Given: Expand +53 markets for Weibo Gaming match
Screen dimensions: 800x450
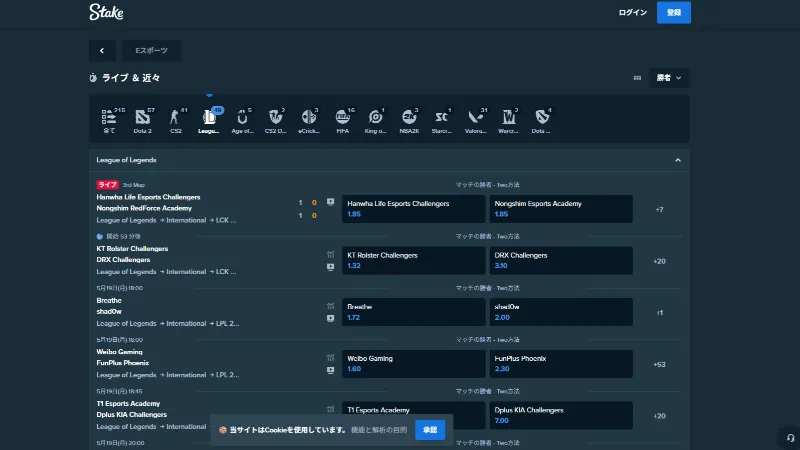Looking at the screenshot, I should click(660, 364).
